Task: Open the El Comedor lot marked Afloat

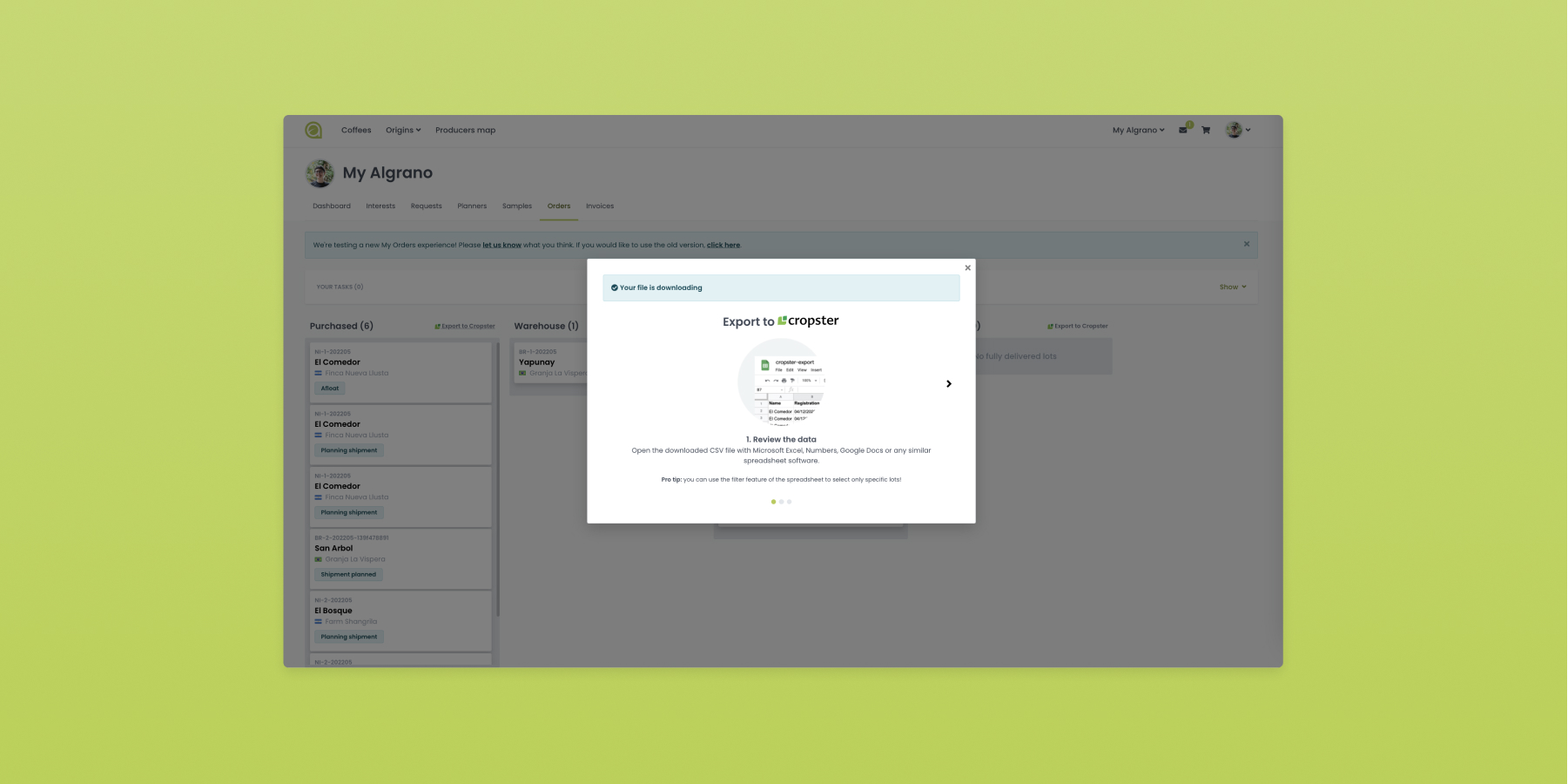Action: pos(400,372)
